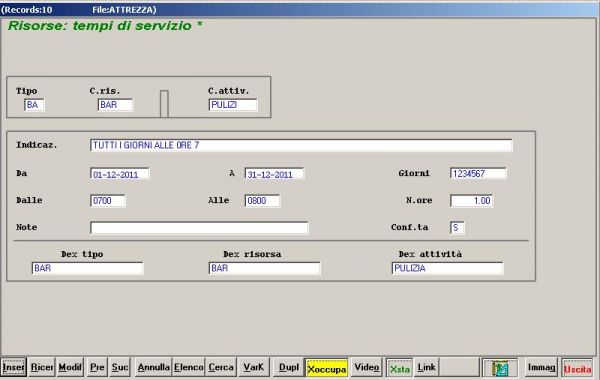
Task: Click the yellow Xoccupa button
Action: point(326,368)
